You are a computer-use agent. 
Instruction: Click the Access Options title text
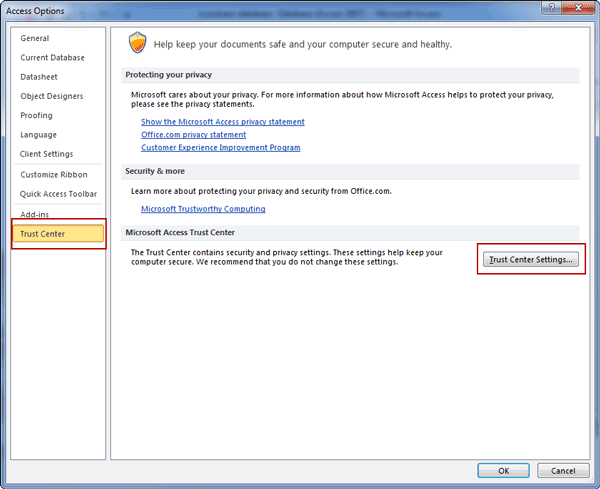point(35,11)
